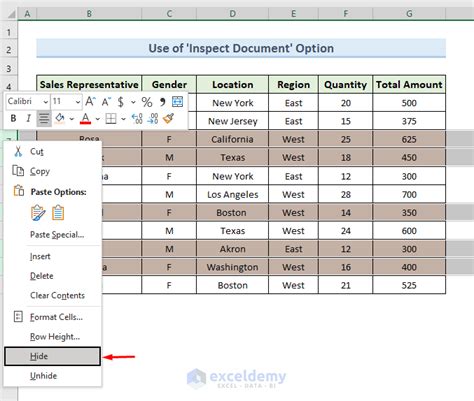Open the font size 11 dropdown
This screenshot has width=474, height=401.
[78, 102]
